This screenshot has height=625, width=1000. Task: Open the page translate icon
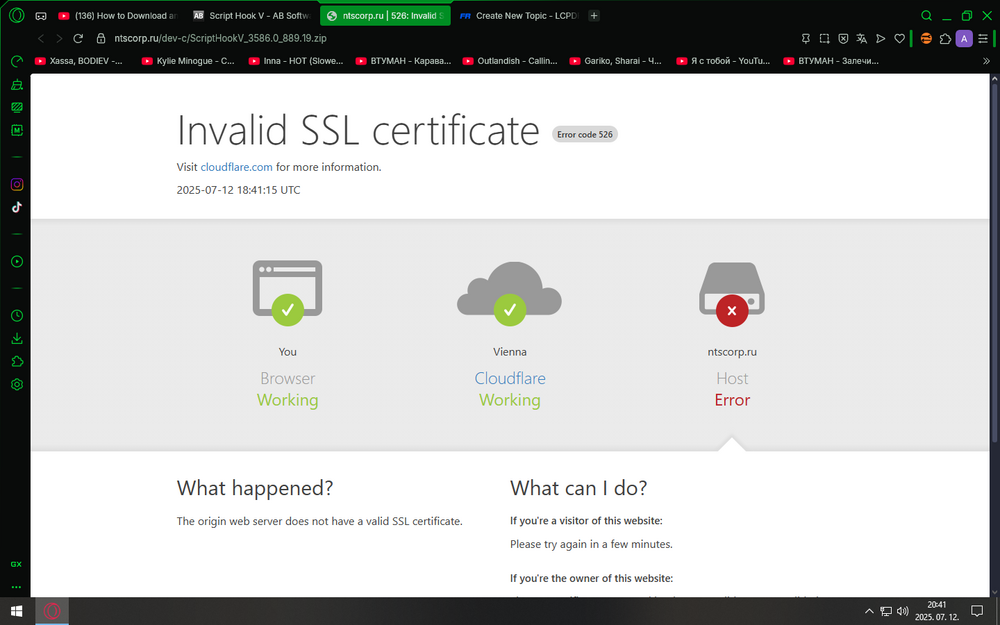862,39
